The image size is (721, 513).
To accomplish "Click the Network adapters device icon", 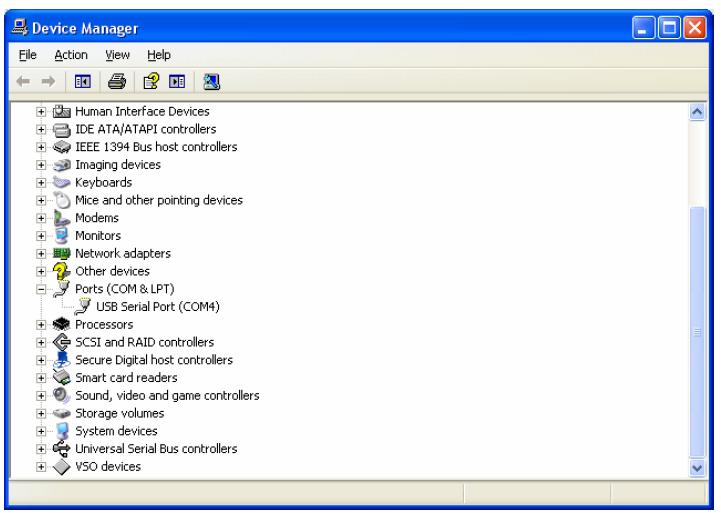I will pyautogui.click(x=62, y=254).
